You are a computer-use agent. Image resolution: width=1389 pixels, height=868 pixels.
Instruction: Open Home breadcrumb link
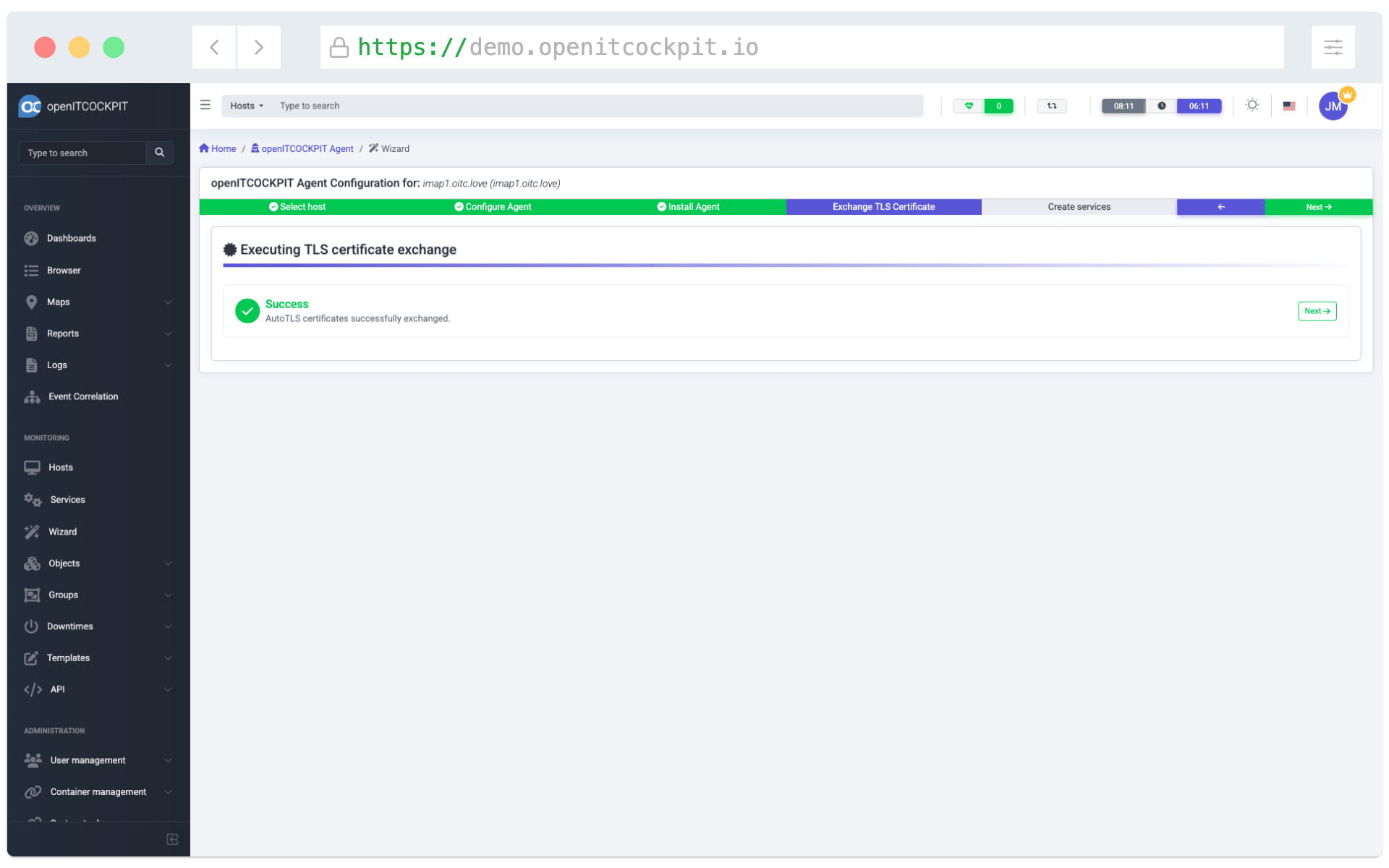218,149
